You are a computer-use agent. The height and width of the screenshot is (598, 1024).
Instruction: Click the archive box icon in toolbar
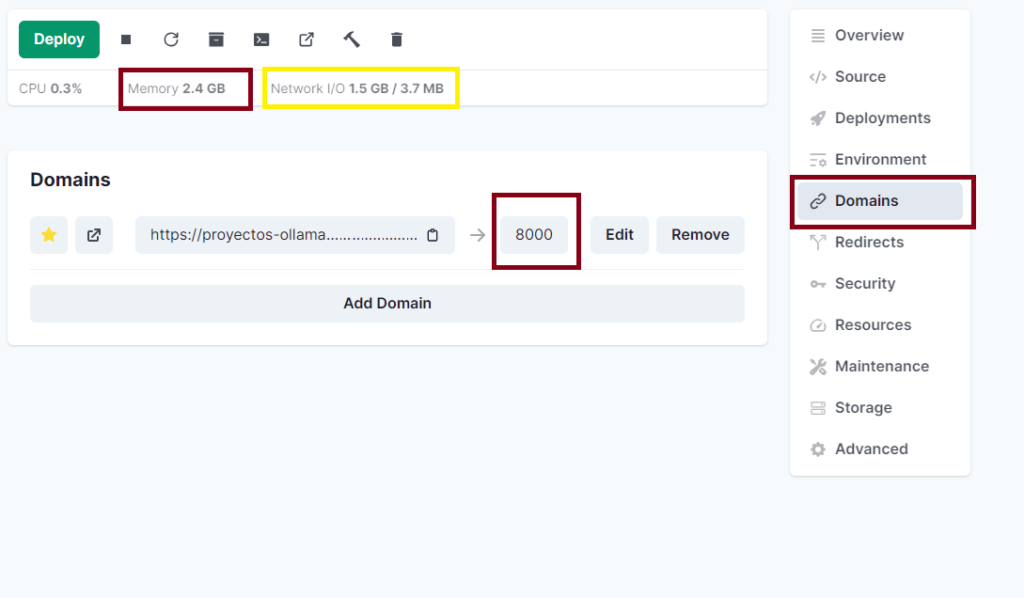pos(216,40)
